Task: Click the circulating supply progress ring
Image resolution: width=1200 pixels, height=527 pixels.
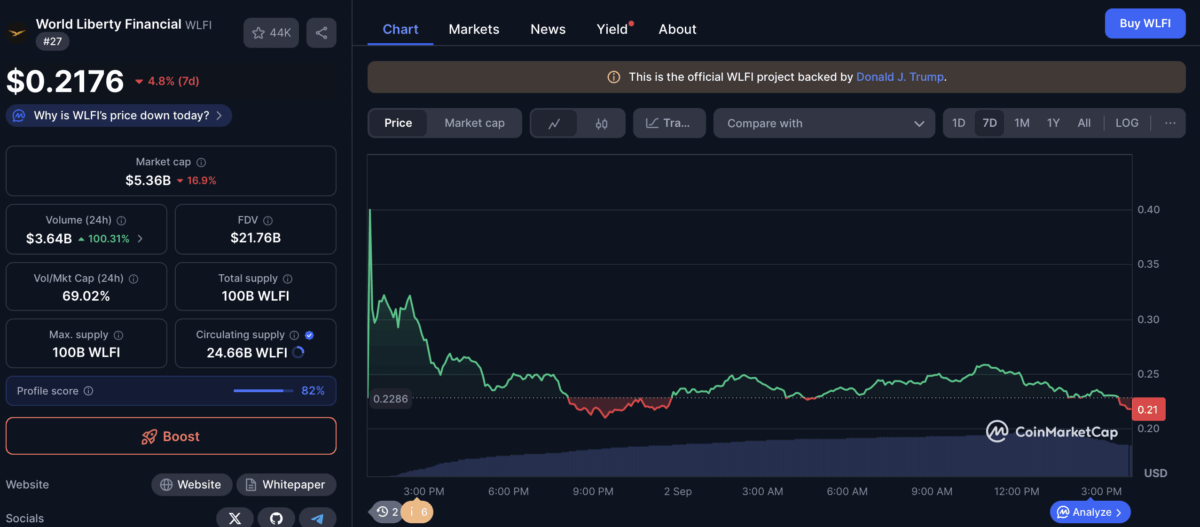Action: click(x=299, y=352)
